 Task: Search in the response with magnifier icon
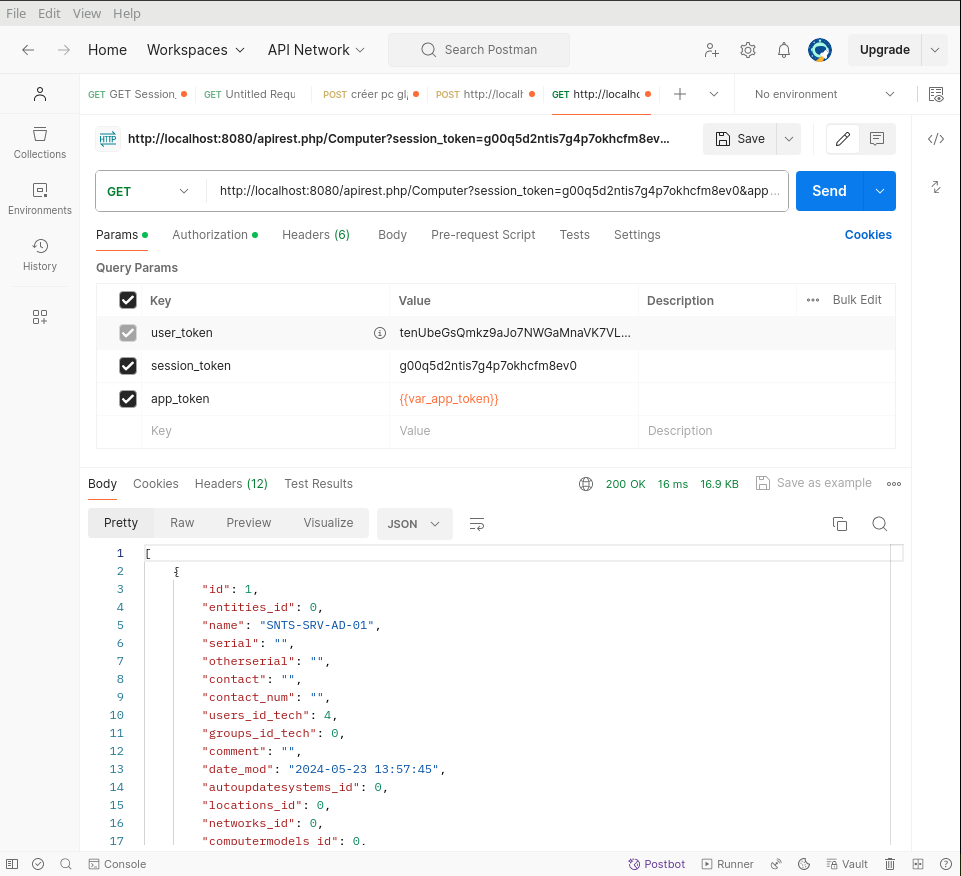click(879, 524)
